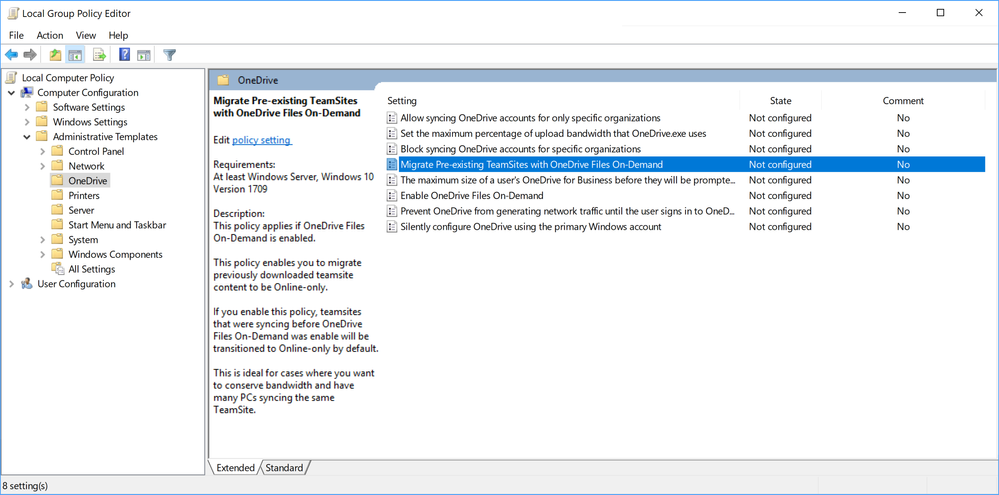Click policy icon beside Block syncing OneDrive accounts
Image resolution: width=999 pixels, height=495 pixels.
click(392, 149)
